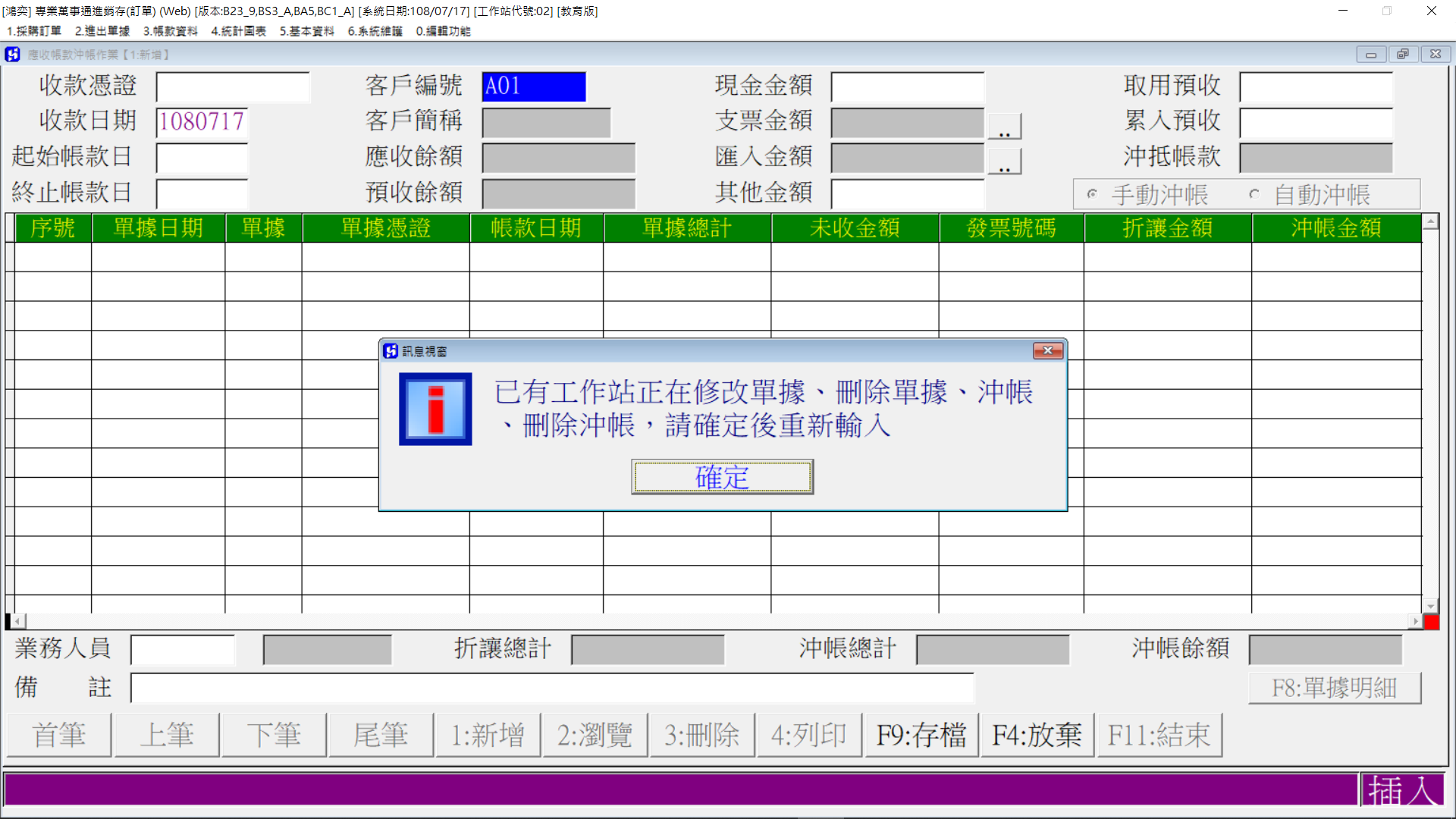Close the 訊息視窗 dialog with its X
Image resolution: width=1456 pixels, height=819 pixels.
[1048, 350]
